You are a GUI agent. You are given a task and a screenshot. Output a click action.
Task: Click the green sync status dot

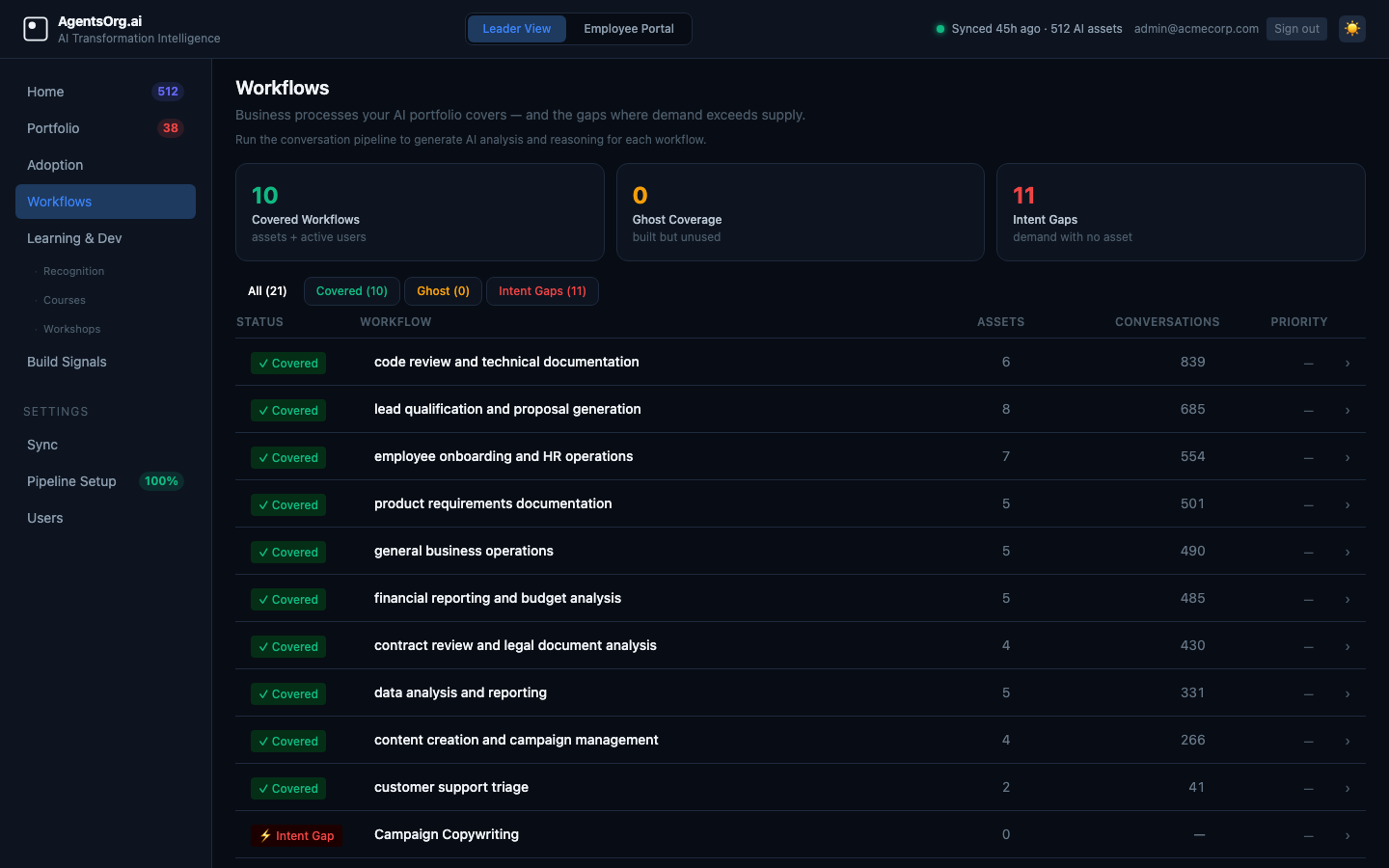pyautogui.click(x=940, y=29)
